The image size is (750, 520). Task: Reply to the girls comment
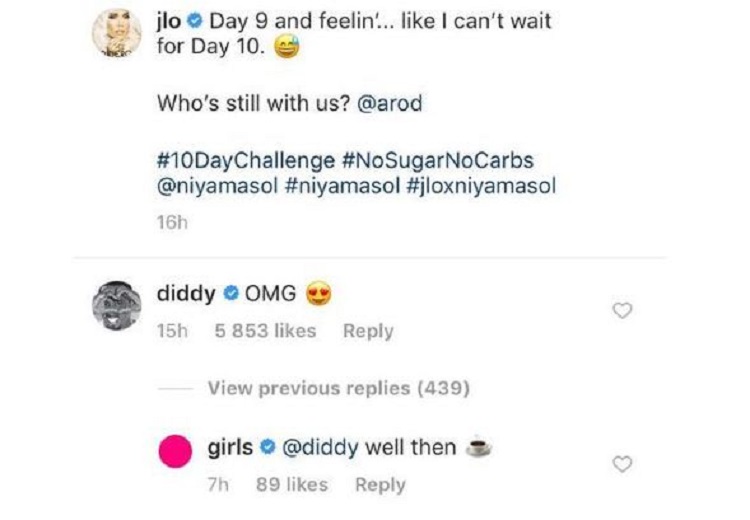[380, 485]
